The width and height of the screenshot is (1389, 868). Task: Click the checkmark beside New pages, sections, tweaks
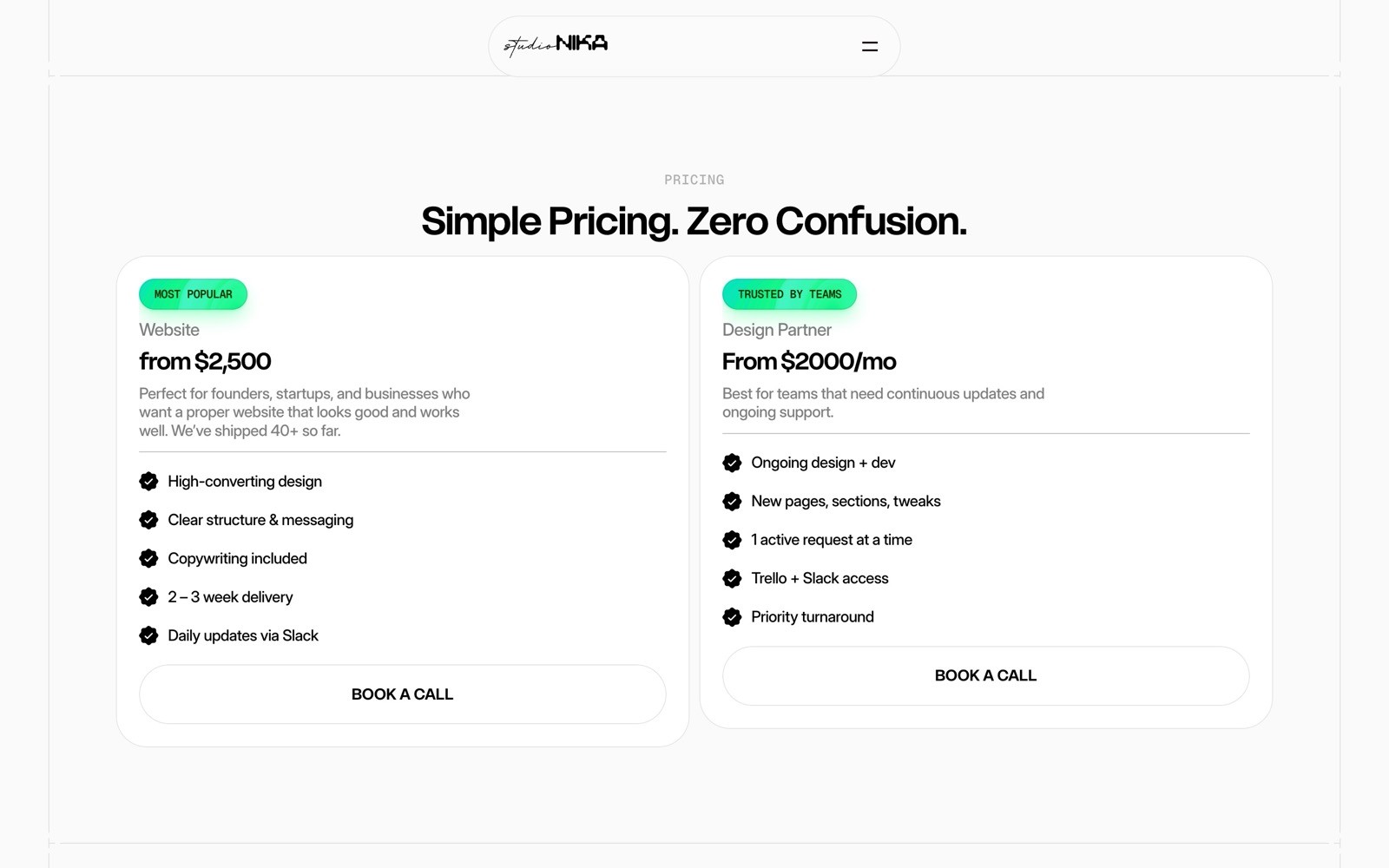tap(732, 501)
